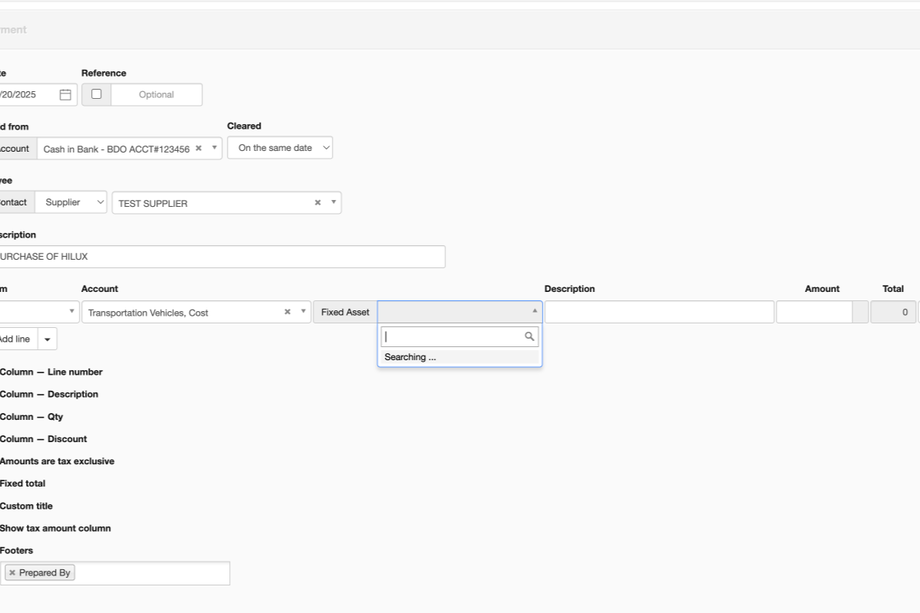Image resolution: width=920 pixels, height=613 pixels.
Task: Collapse the Fixed Asset dropdown arrow
Action: point(534,311)
